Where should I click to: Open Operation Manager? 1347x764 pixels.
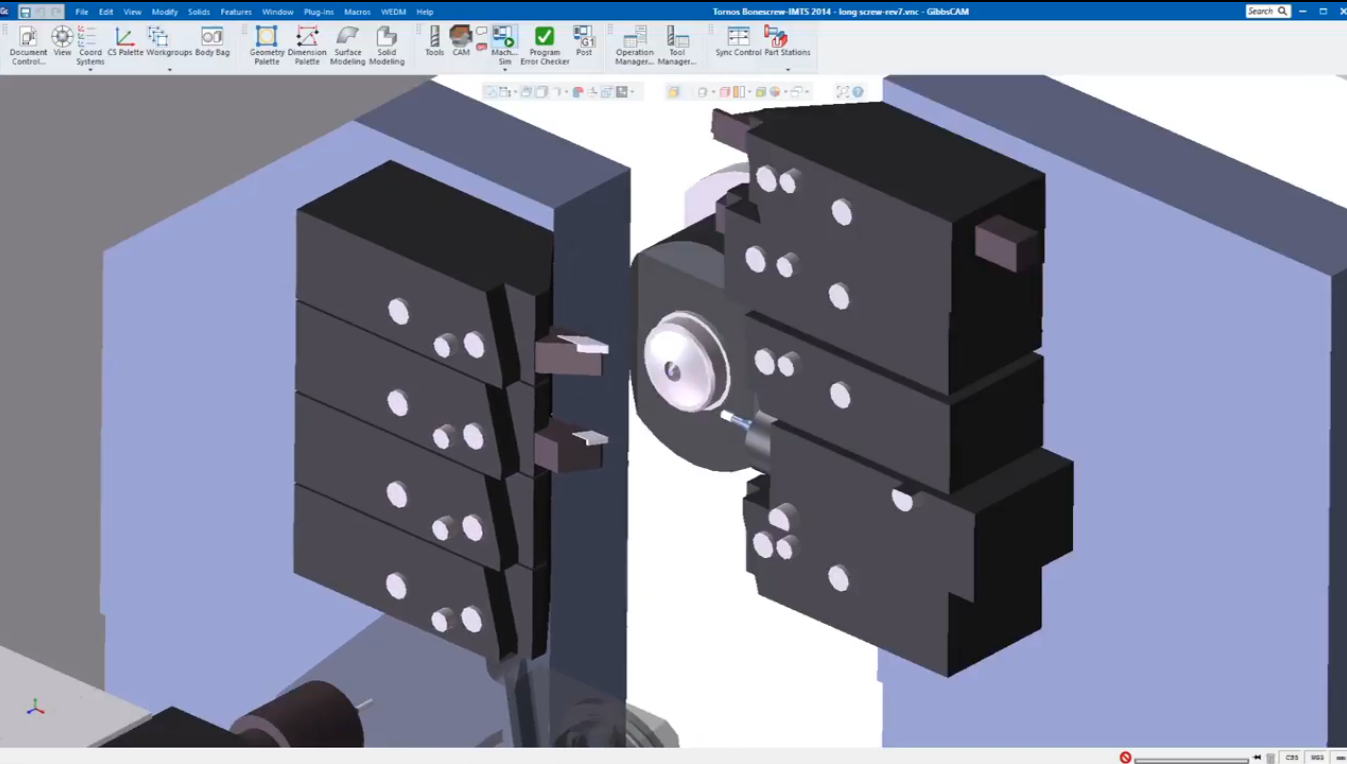point(634,46)
